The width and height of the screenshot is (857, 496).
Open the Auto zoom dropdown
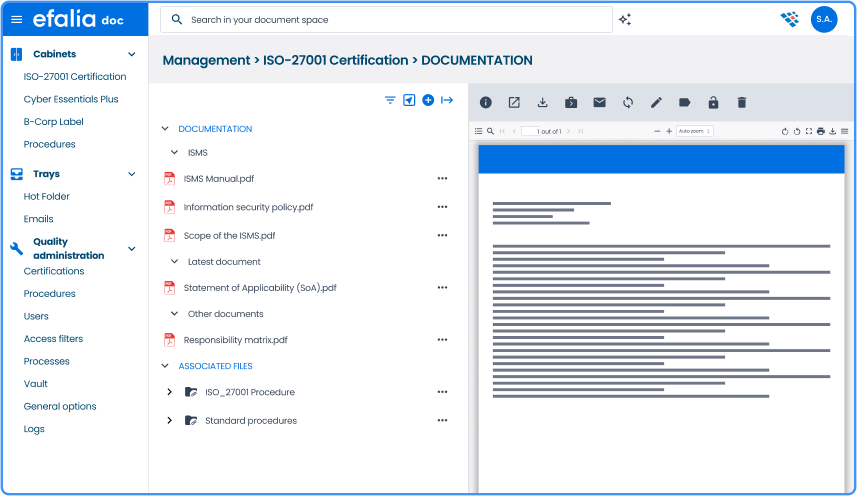[695, 131]
